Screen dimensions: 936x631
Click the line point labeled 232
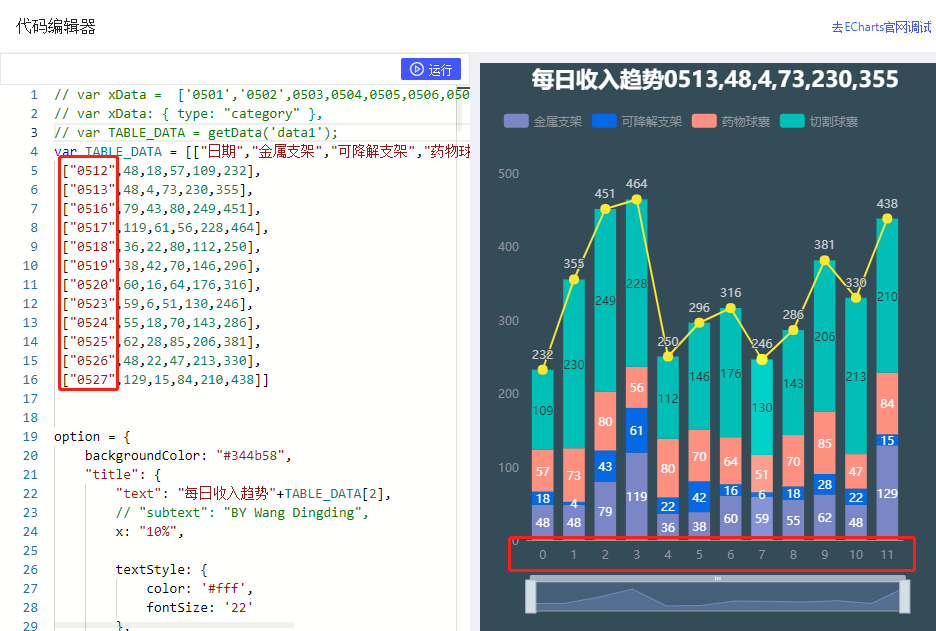(x=542, y=370)
